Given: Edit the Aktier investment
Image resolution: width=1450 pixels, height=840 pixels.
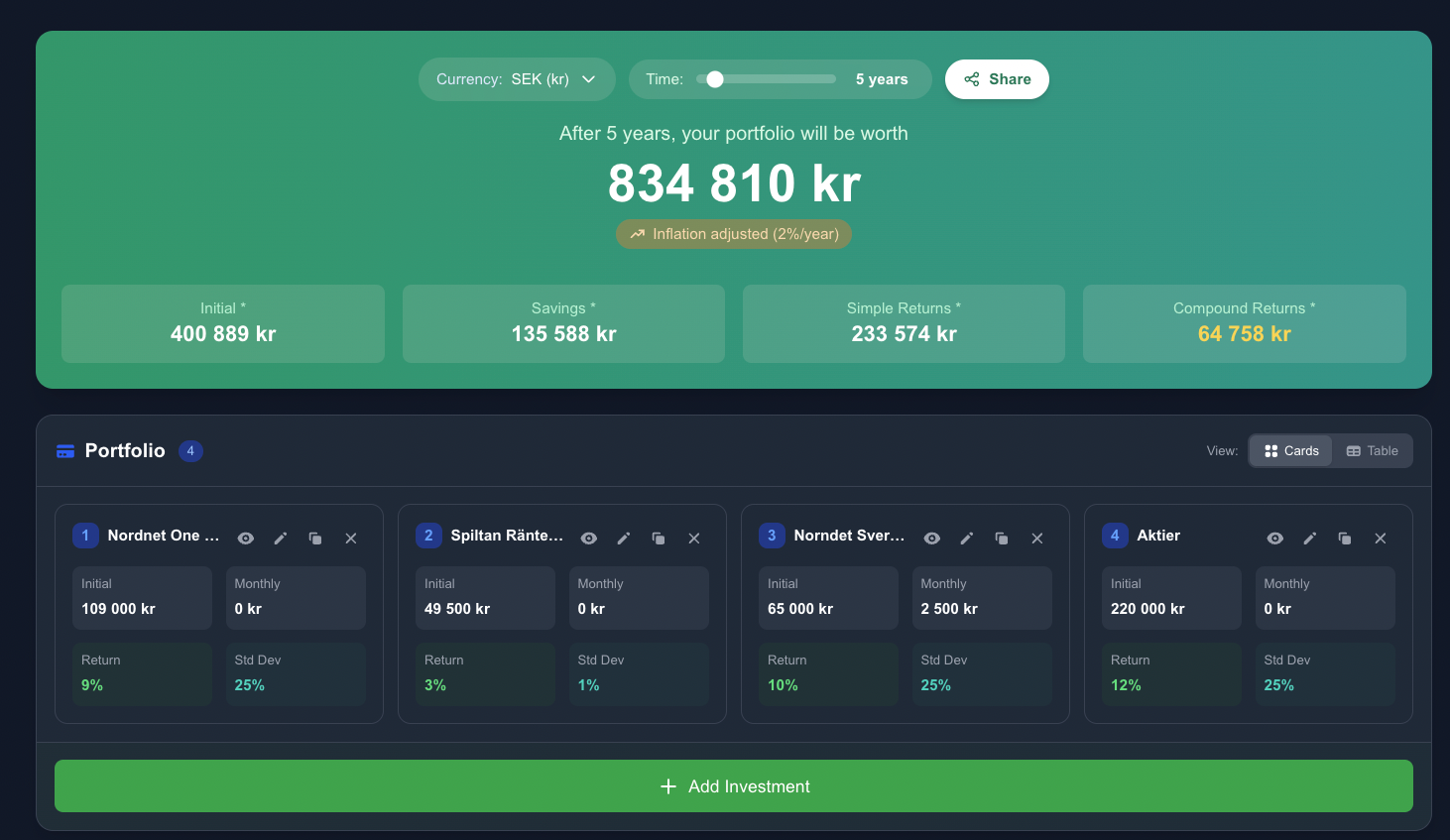Looking at the screenshot, I should (1309, 538).
